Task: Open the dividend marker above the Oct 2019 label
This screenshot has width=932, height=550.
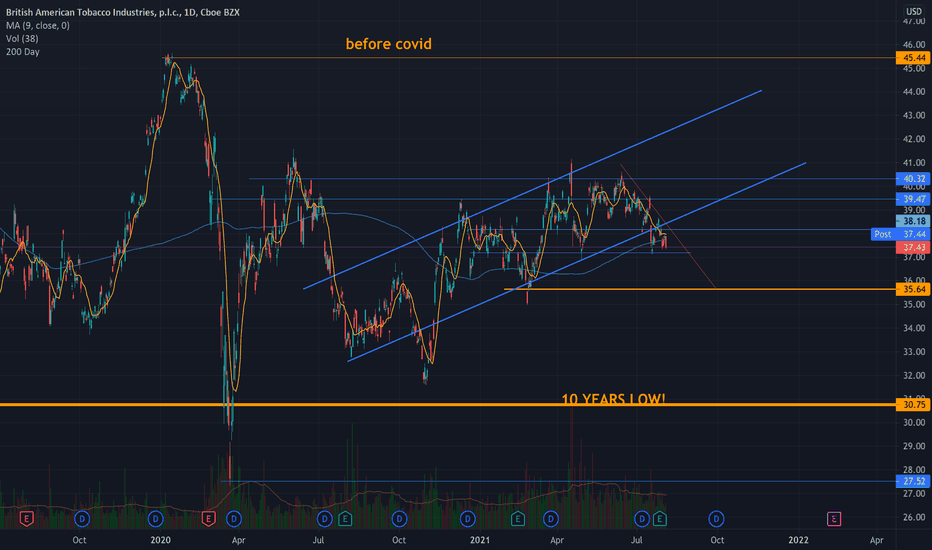Action: (81, 519)
